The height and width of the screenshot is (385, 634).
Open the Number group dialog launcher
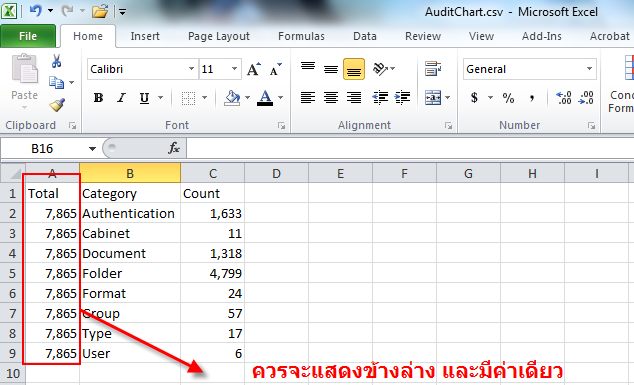pyautogui.click(x=592, y=126)
